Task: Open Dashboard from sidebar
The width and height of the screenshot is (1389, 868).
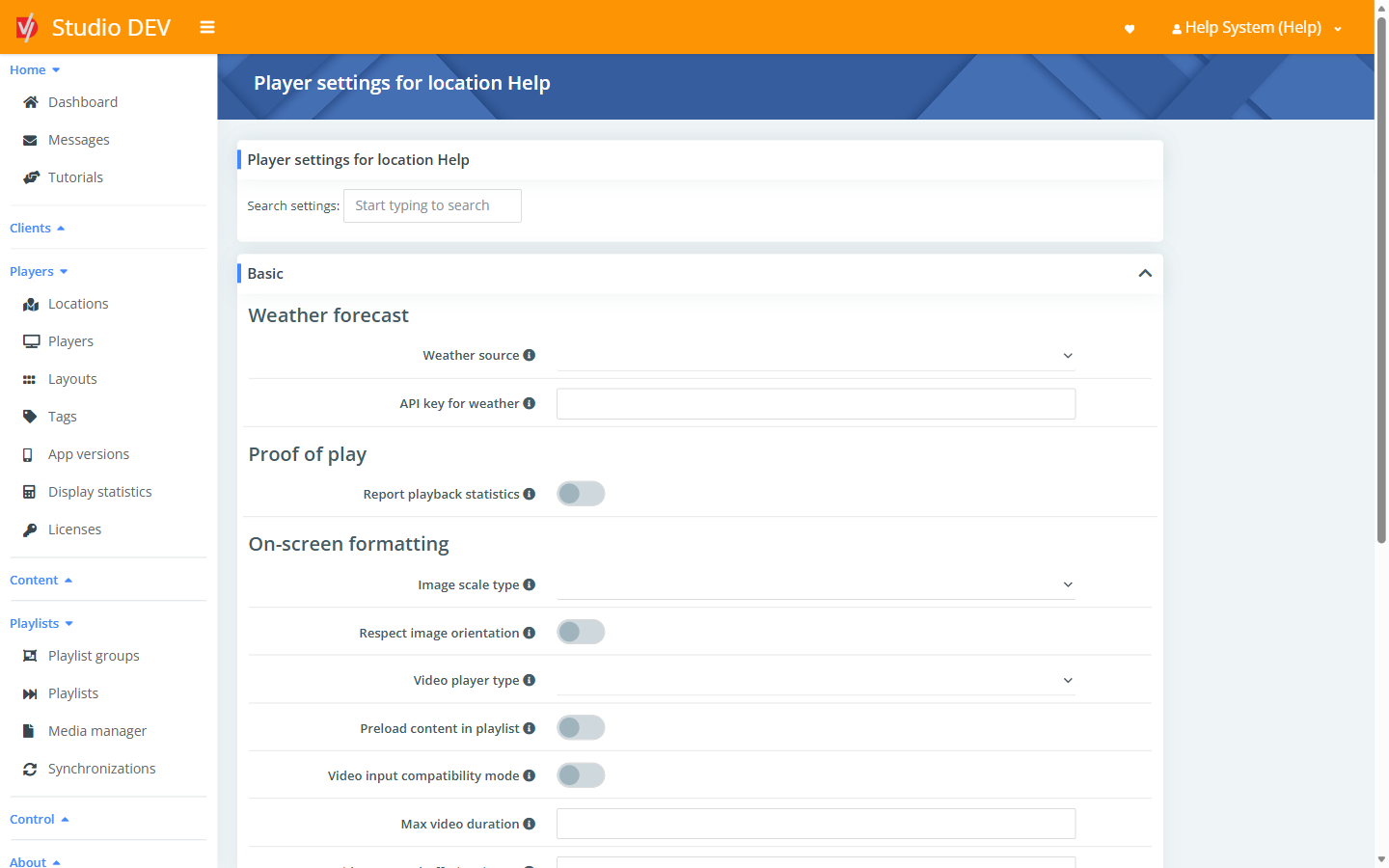Action: 83,102
